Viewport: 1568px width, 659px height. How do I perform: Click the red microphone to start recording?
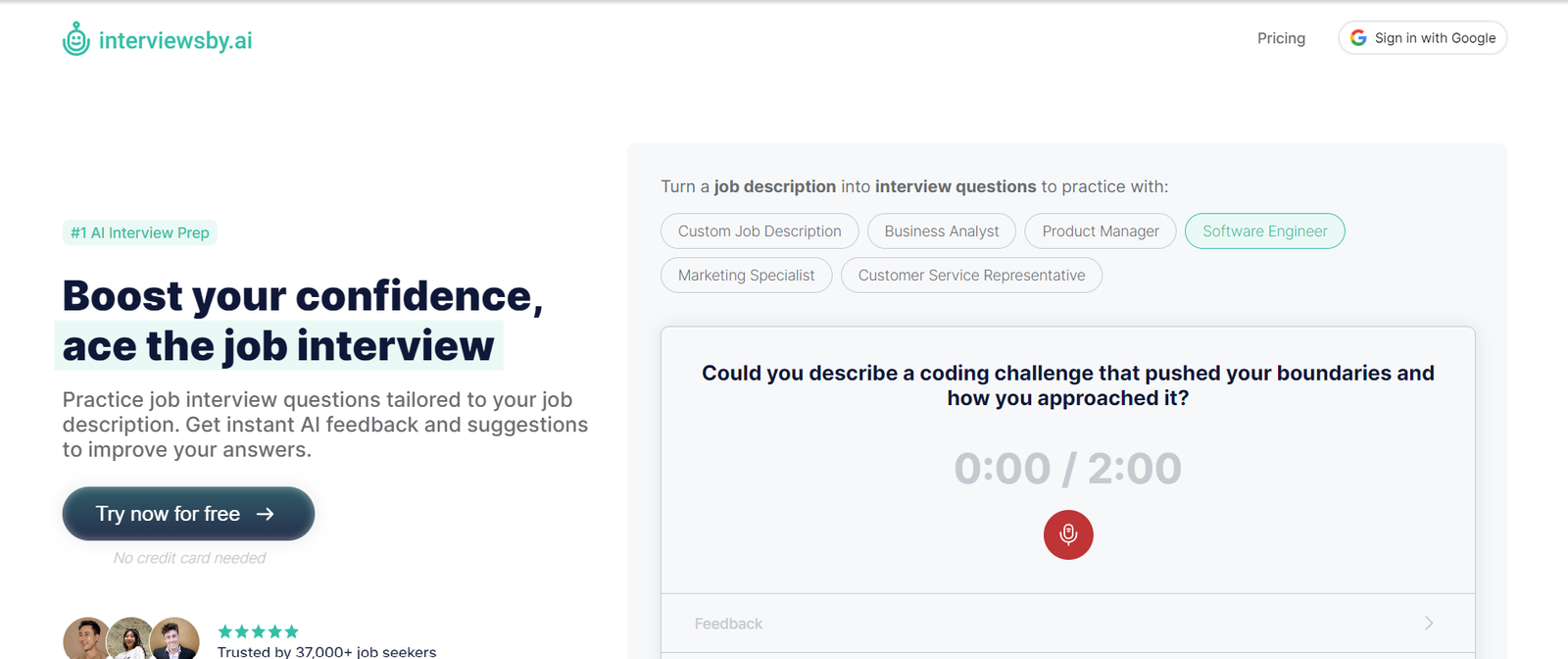pyautogui.click(x=1067, y=535)
